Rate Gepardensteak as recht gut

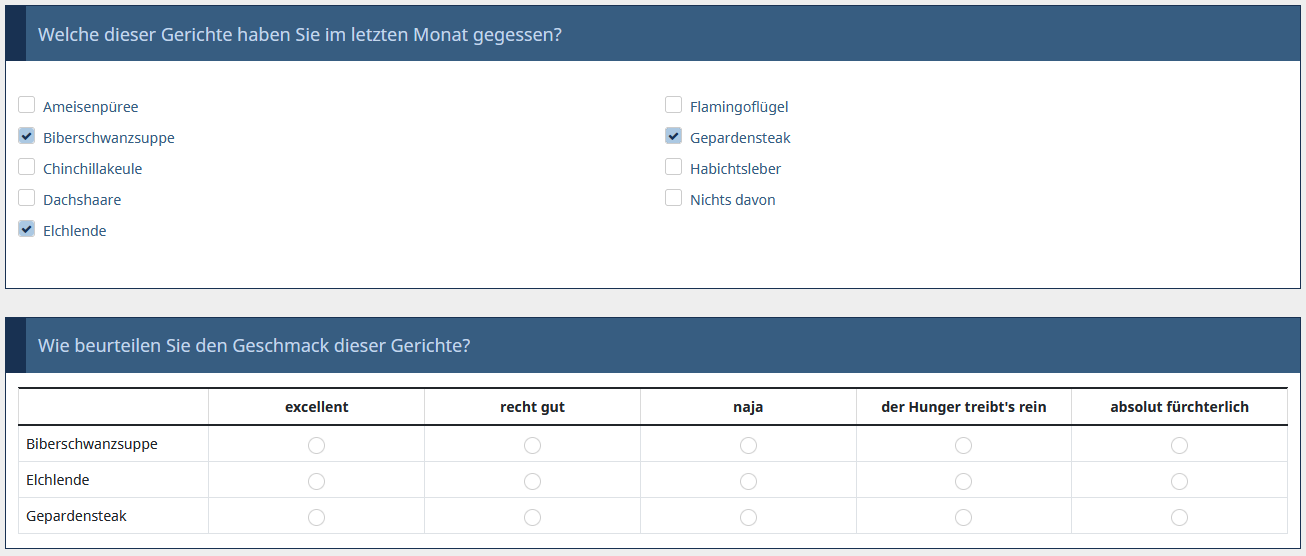point(533,517)
